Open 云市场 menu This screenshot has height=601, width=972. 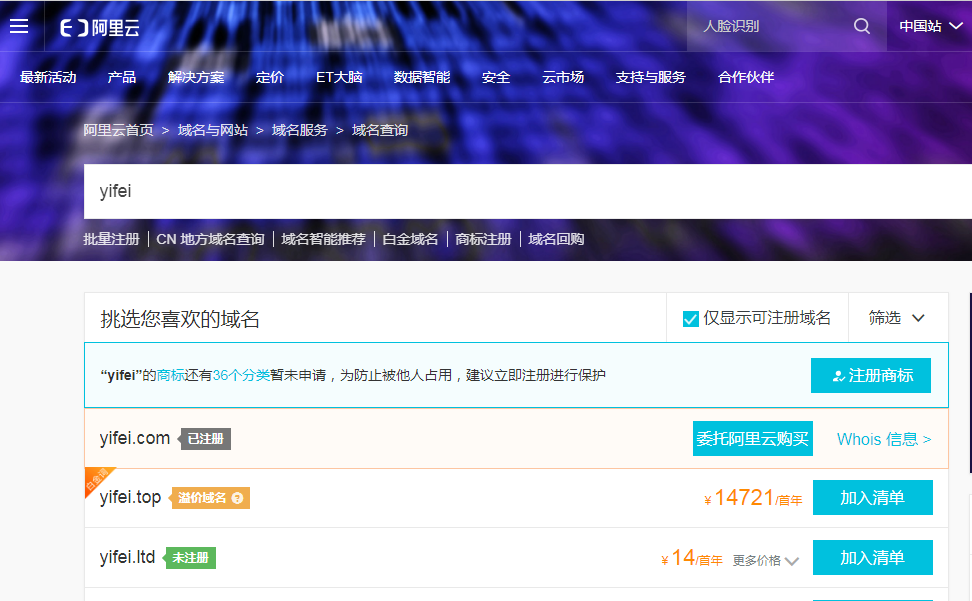pos(563,77)
